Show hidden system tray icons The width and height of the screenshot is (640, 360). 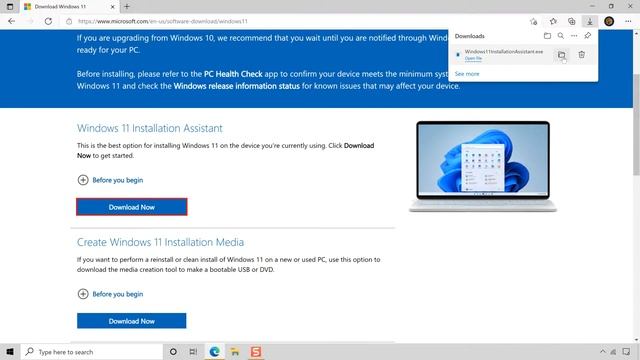pyautogui.click(x=602, y=352)
